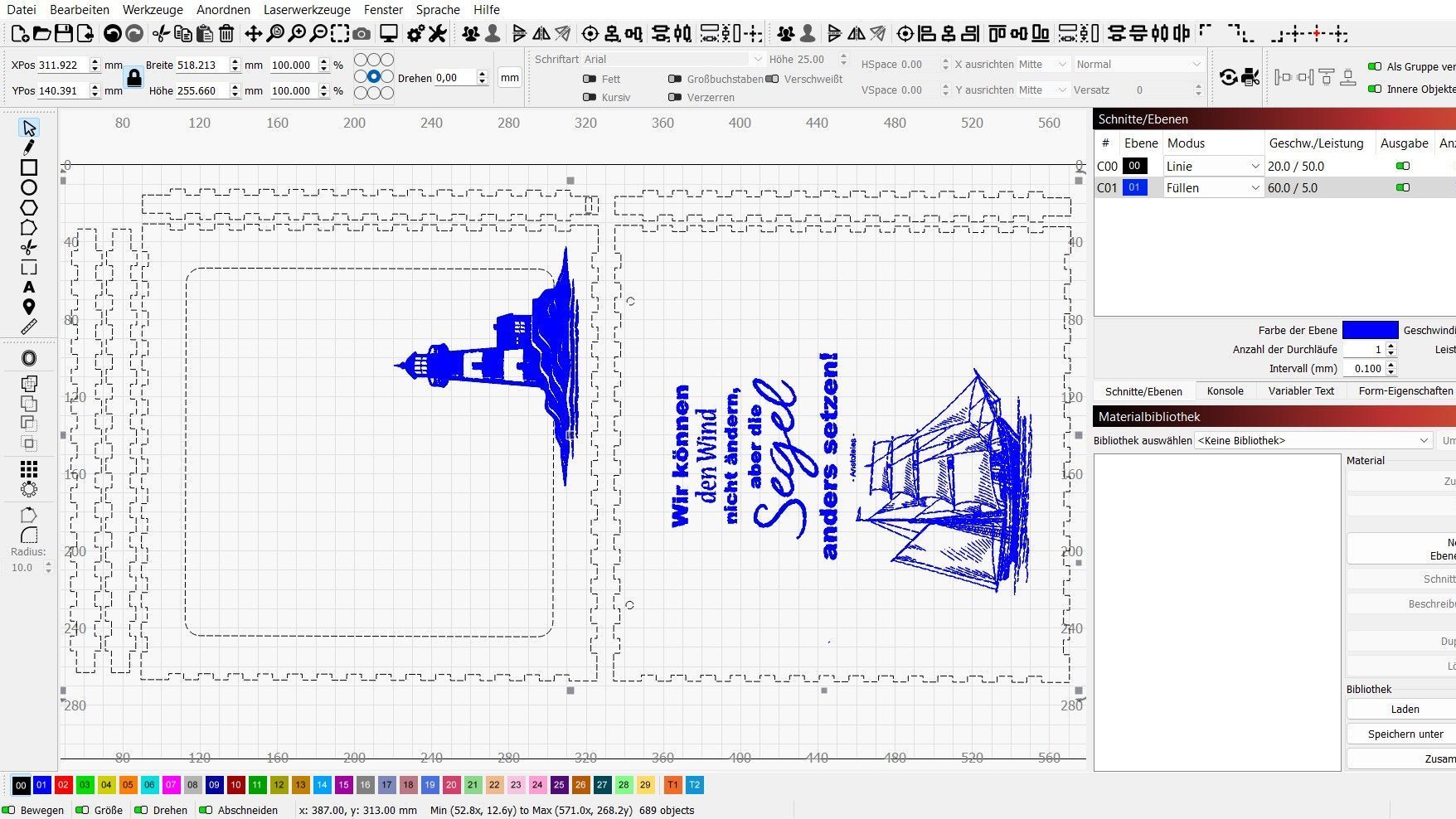1456x819 pixels.
Task: Click the Laden button
Action: click(x=1405, y=710)
